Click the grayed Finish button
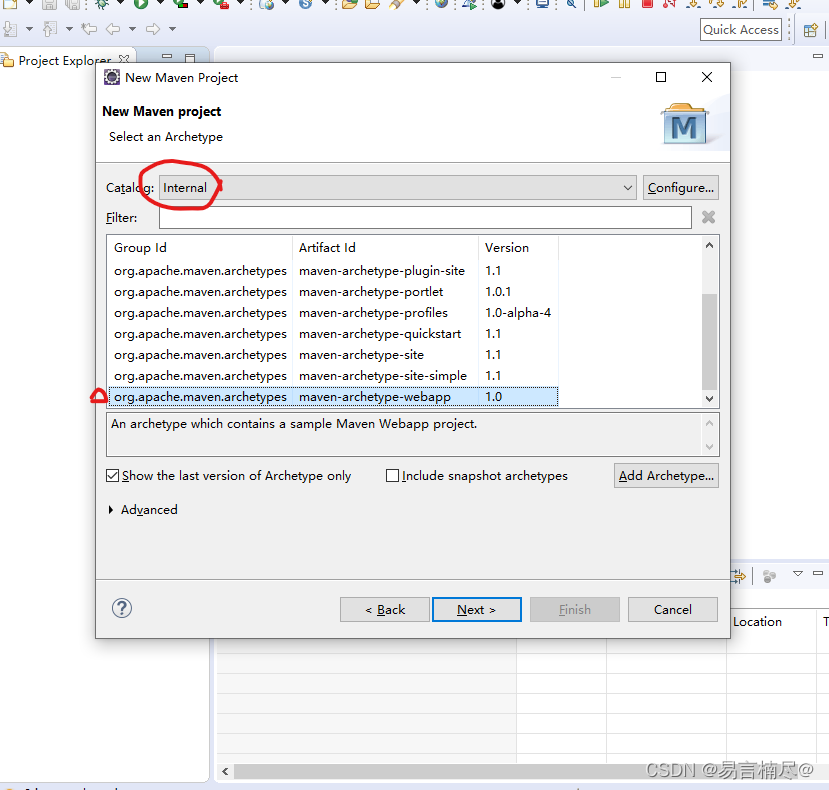The width and height of the screenshot is (829, 790). pyautogui.click(x=575, y=610)
